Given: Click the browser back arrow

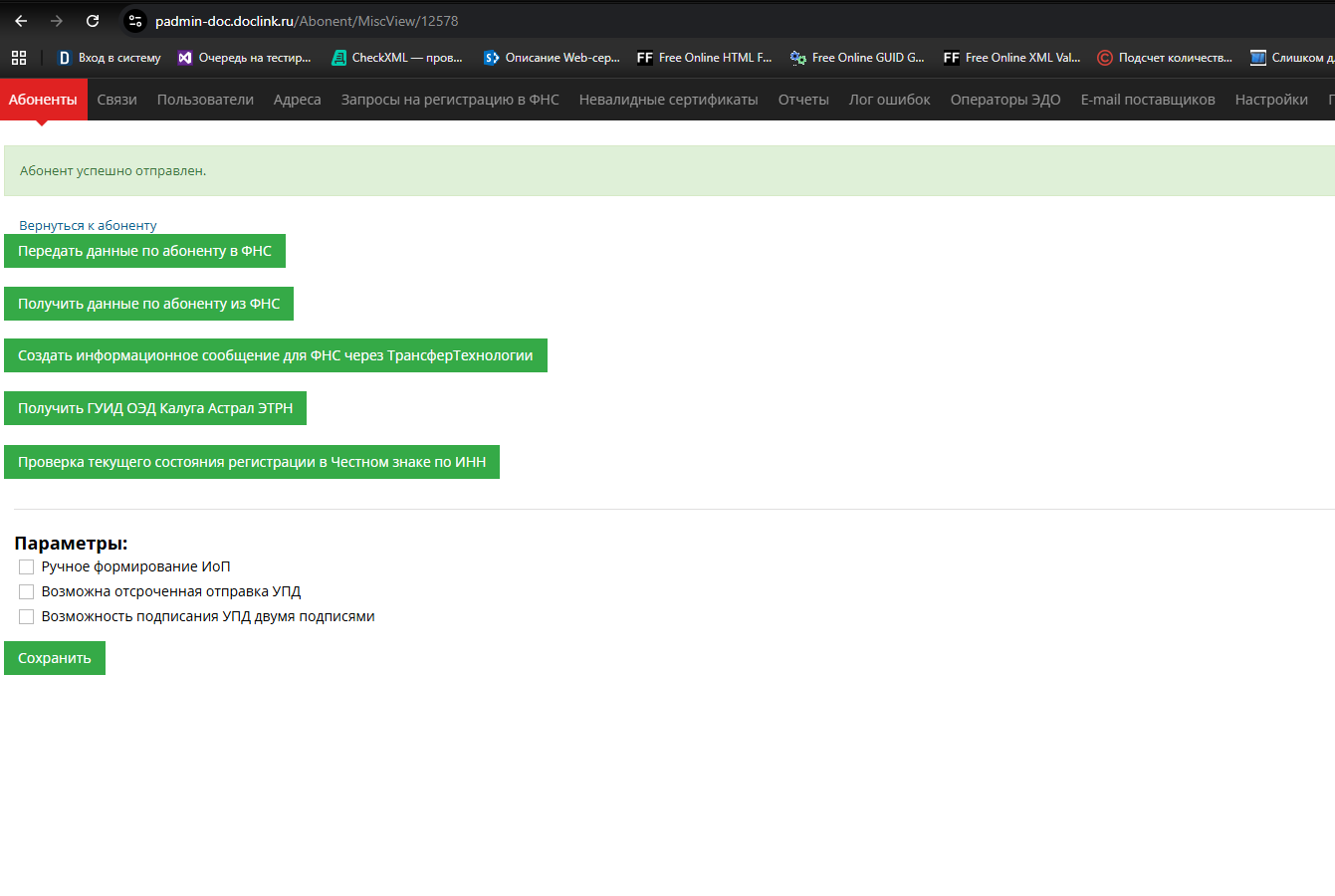Looking at the screenshot, I should click(x=21, y=21).
